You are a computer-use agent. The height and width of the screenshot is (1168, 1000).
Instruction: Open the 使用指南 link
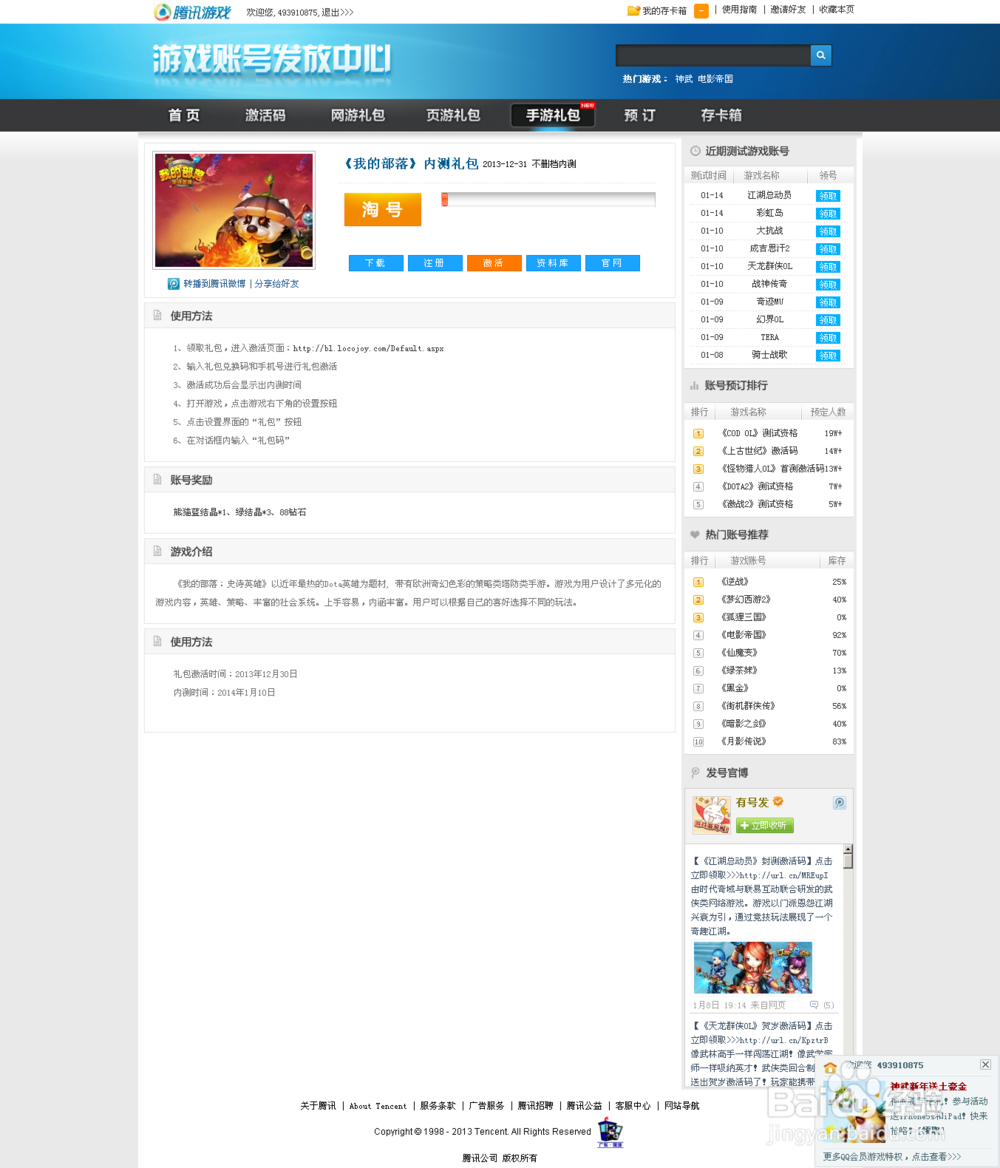point(739,10)
